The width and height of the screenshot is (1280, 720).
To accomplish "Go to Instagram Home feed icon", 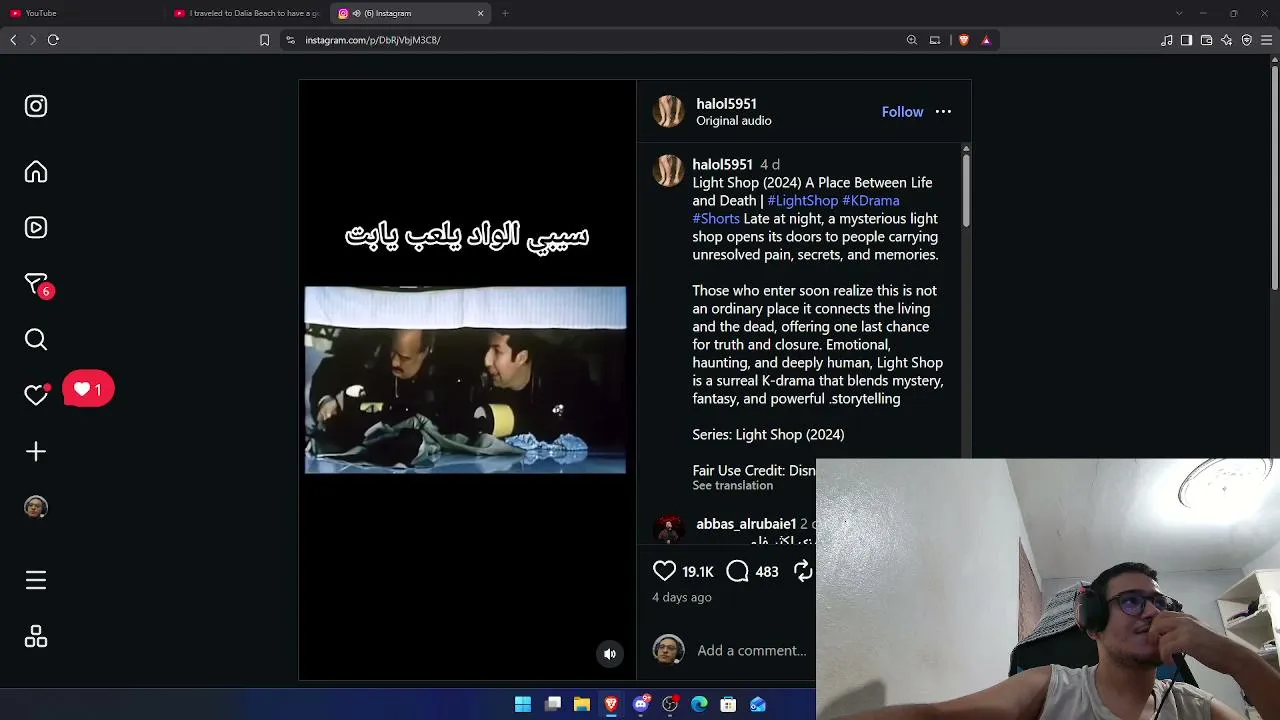I will [36, 172].
